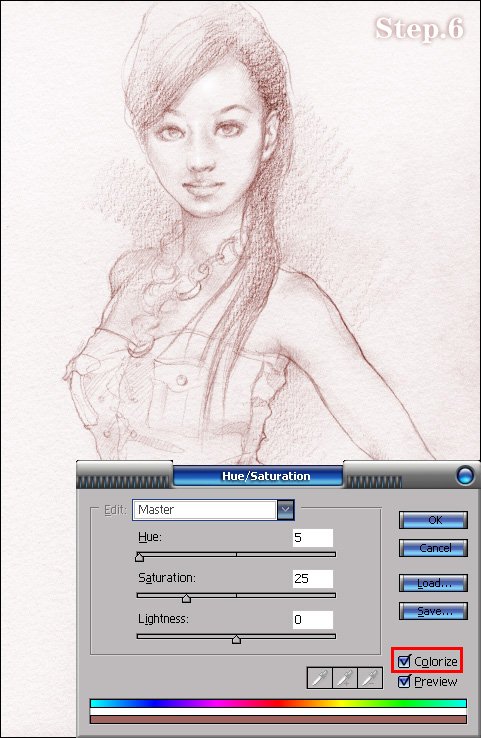Click the round blue orb in title bar
The image size is (481, 738).
point(465,475)
